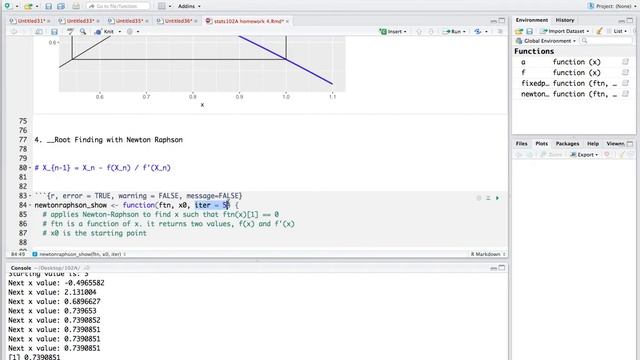
Task: Switch to the Files tab
Action: click(x=521, y=144)
